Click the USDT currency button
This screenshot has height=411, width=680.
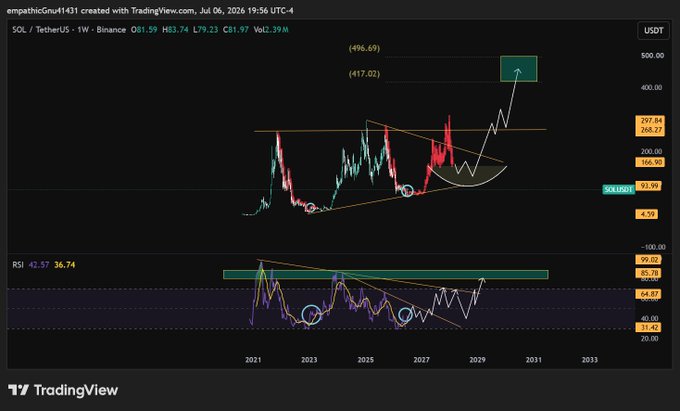(654, 30)
